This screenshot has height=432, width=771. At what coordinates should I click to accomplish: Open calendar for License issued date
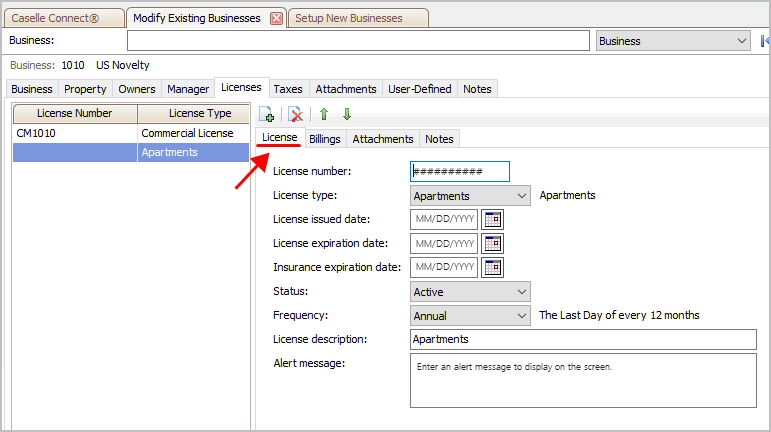[x=492, y=219]
